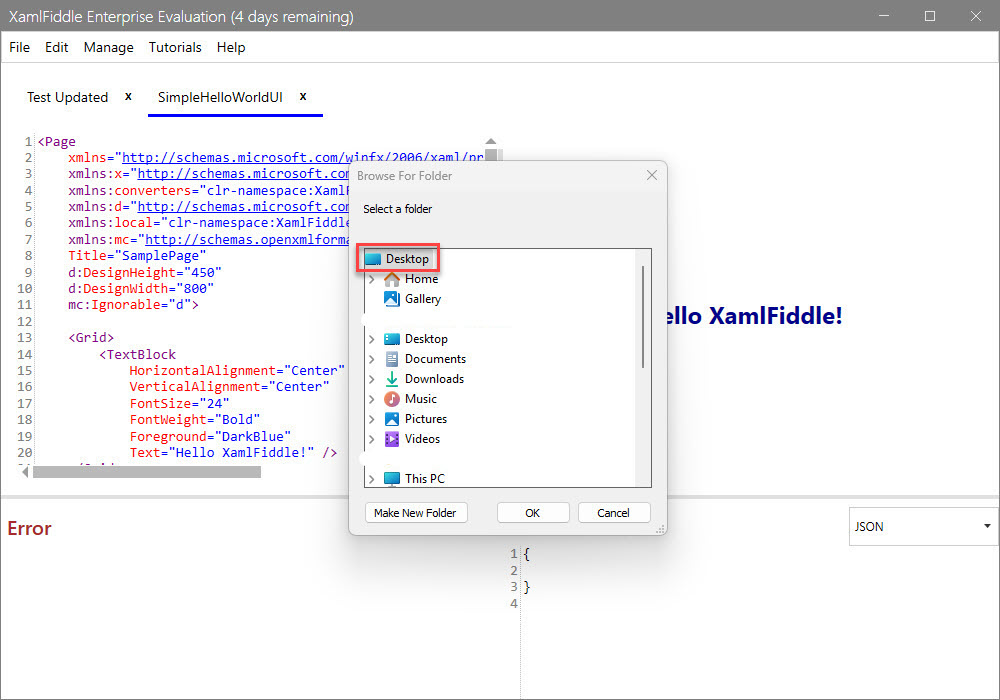1000x700 pixels.
Task: Click the d:DesignHeight="450" attribute
Action: [x=145, y=272]
